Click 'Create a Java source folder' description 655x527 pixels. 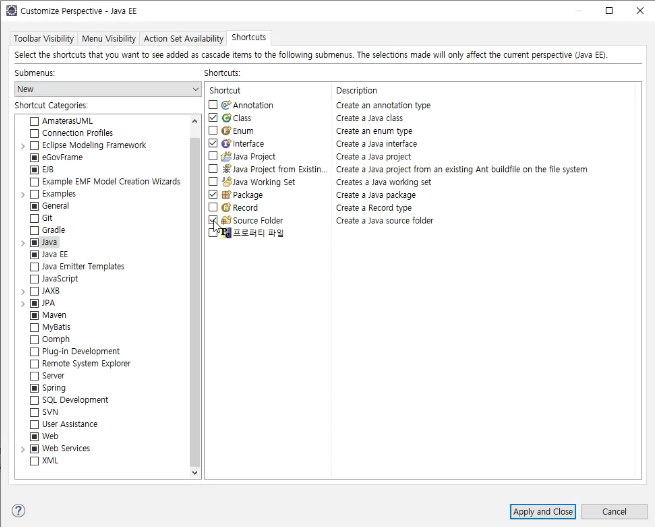pos(384,220)
